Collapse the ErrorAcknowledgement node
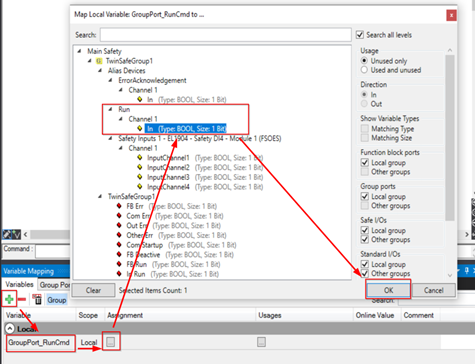475x364 pixels. 110,80
